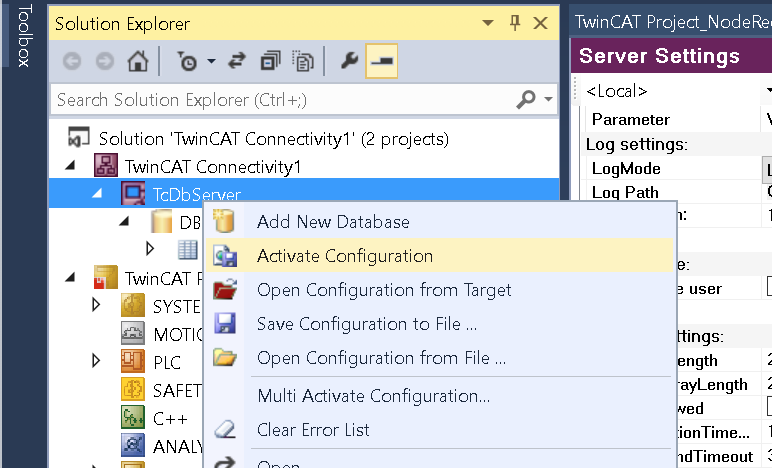Select Solution 'TwinCAT Connectivity1' root node
Screen dimensions: 772x468
pos(273,139)
